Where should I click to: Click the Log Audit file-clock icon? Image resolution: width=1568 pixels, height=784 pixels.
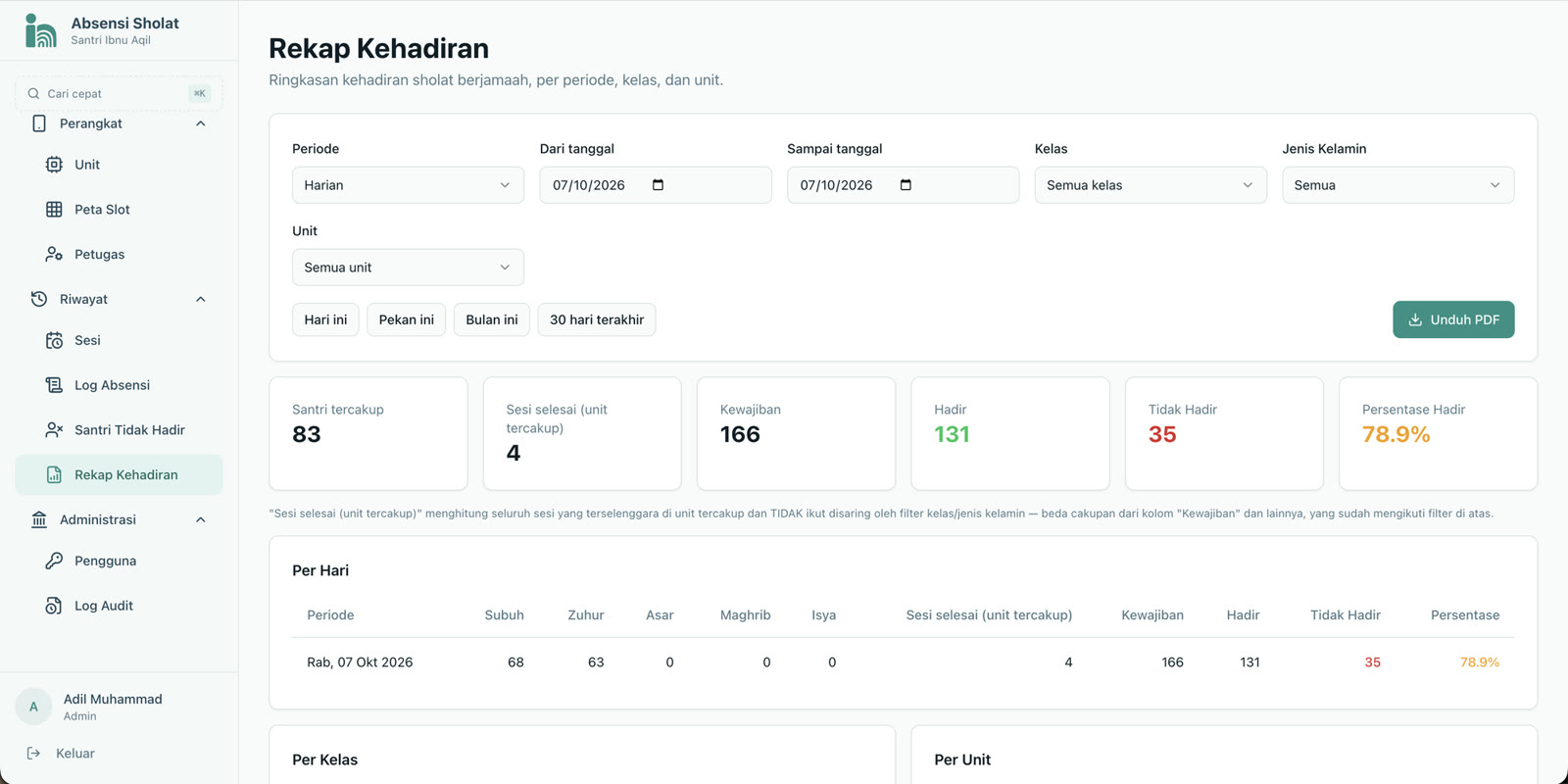click(x=54, y=606)
